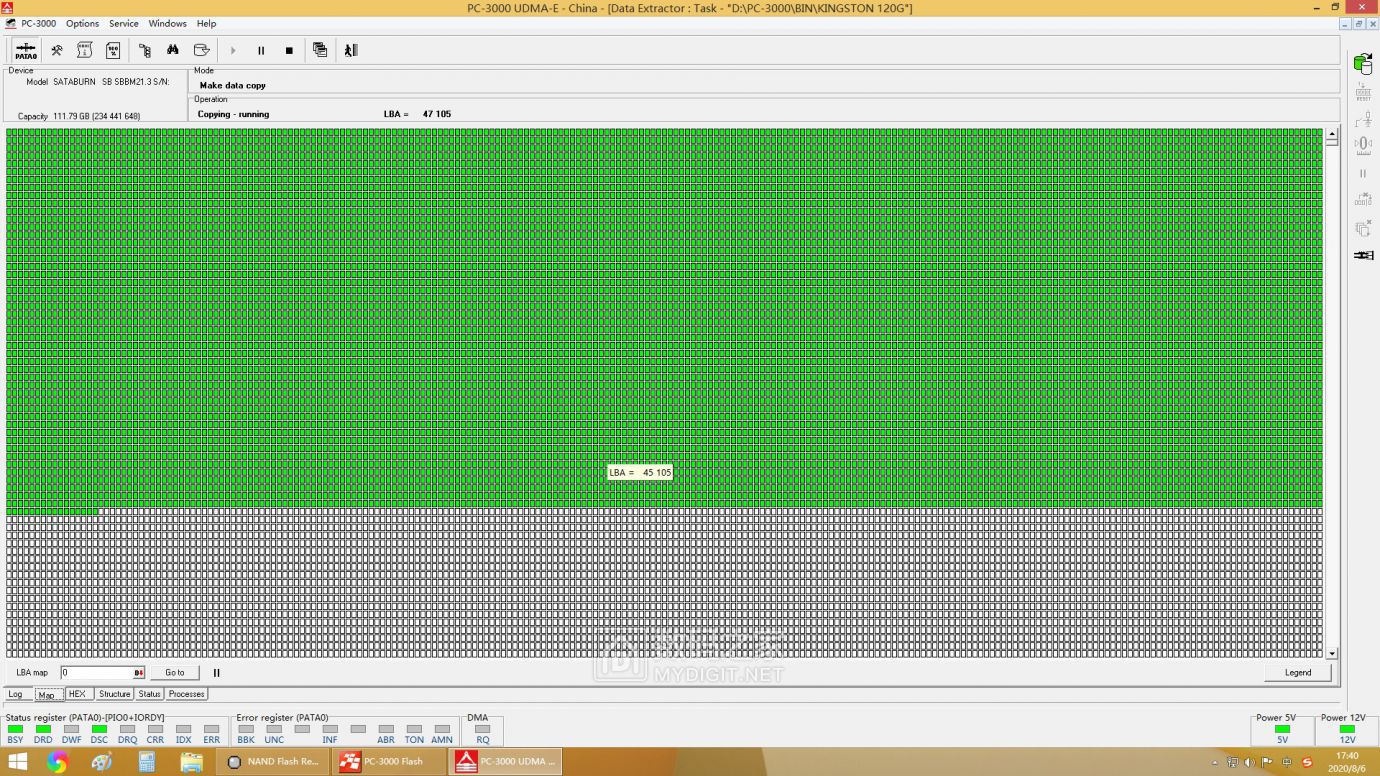Image resolution: width=1380 pixels, height=776 pixels.
Task: Click the RESET icon in right sidebar
Action: [x=1363, y=92]
